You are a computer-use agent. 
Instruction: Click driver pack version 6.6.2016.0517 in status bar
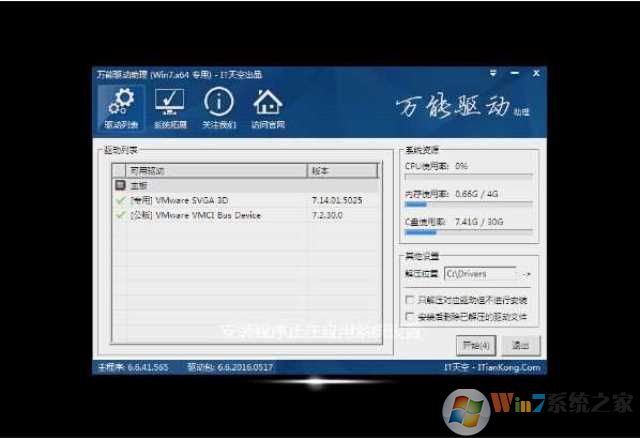point(230,367)
